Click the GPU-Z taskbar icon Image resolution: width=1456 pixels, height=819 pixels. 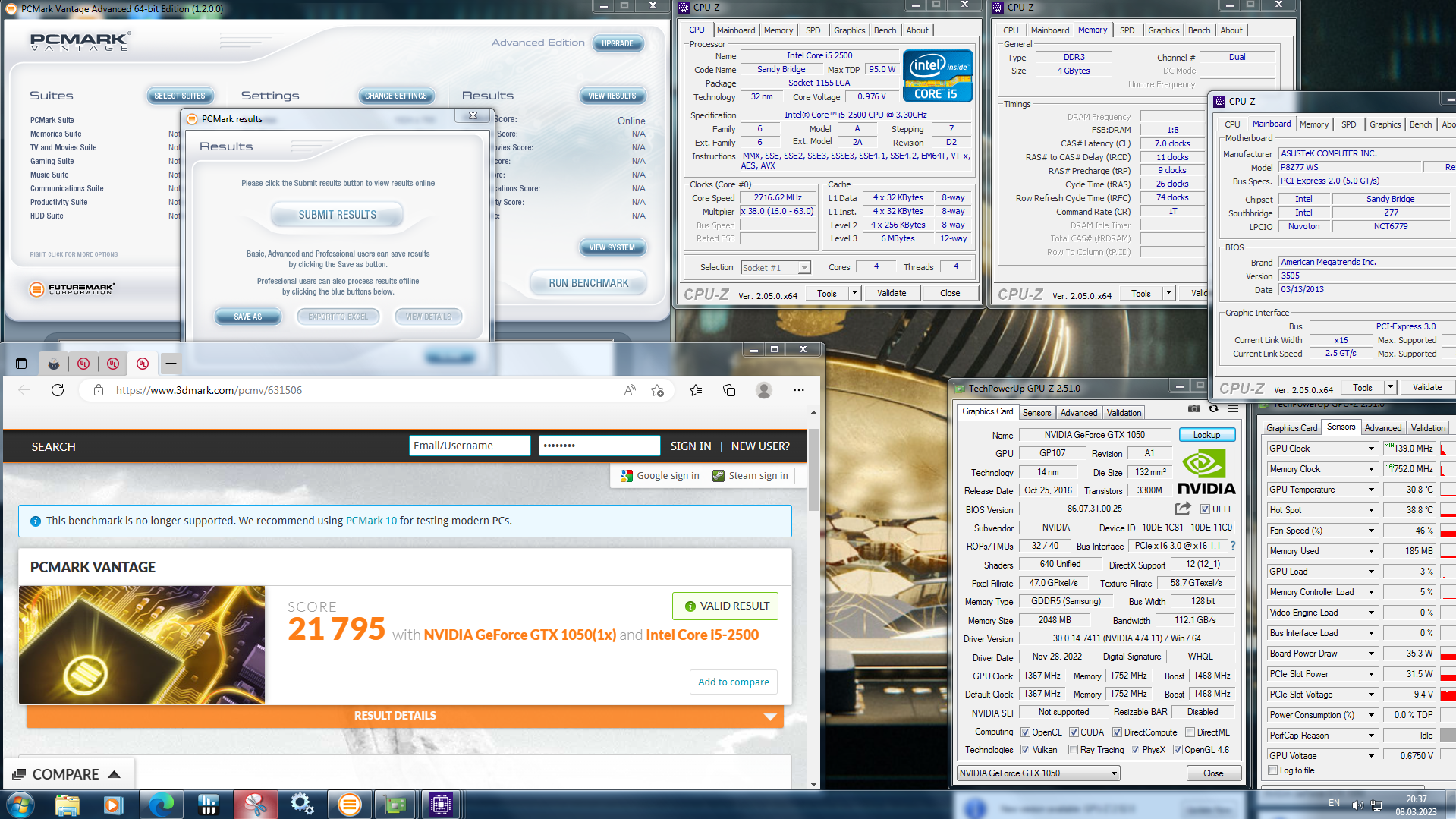pos(395,805)
